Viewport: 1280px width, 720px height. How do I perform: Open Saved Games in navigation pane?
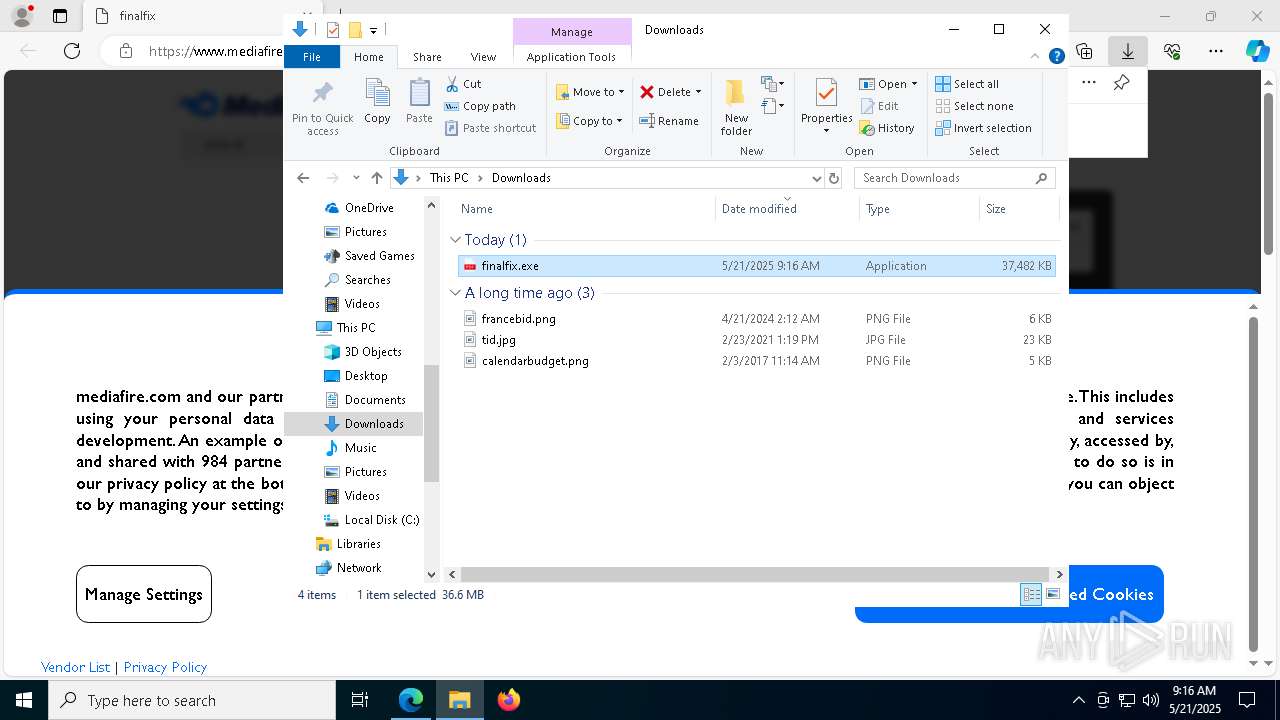pos(369,256)
